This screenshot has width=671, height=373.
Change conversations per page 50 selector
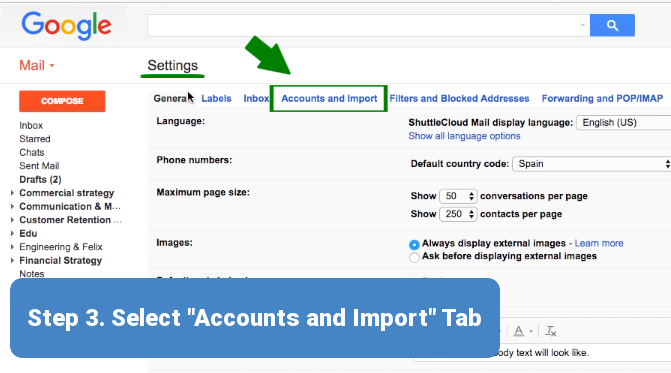458,196
